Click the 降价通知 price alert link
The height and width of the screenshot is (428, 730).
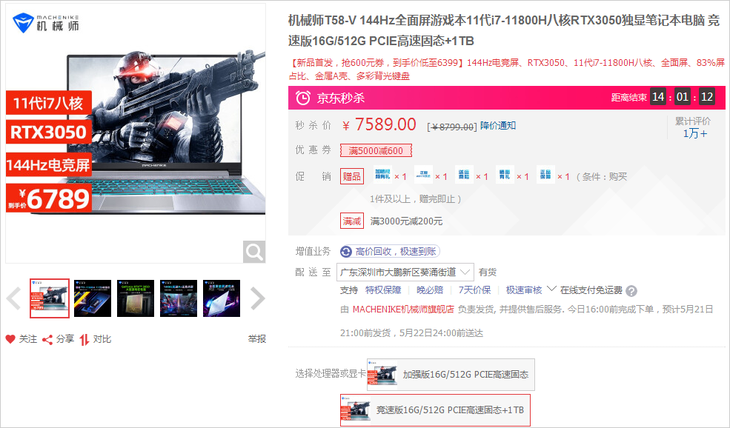coord(498,125)
